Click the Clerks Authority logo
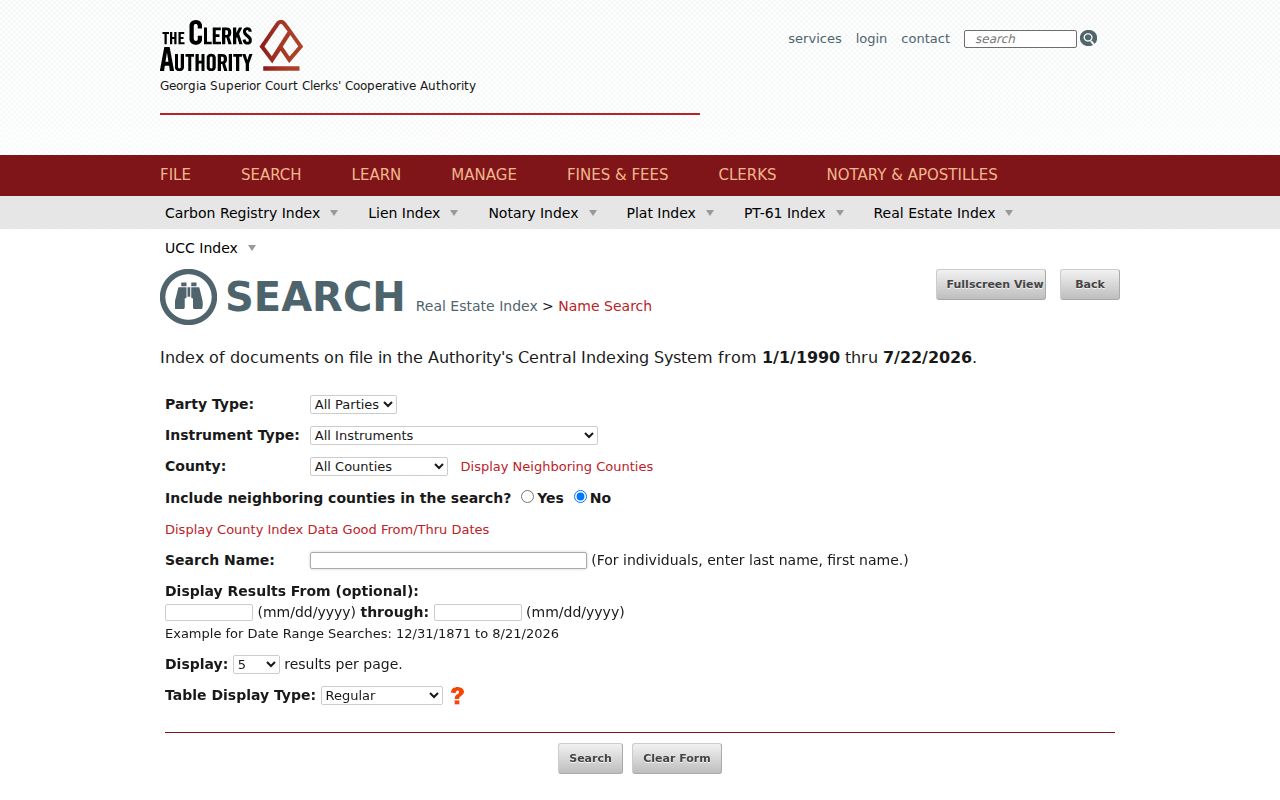 pos(231,46)
